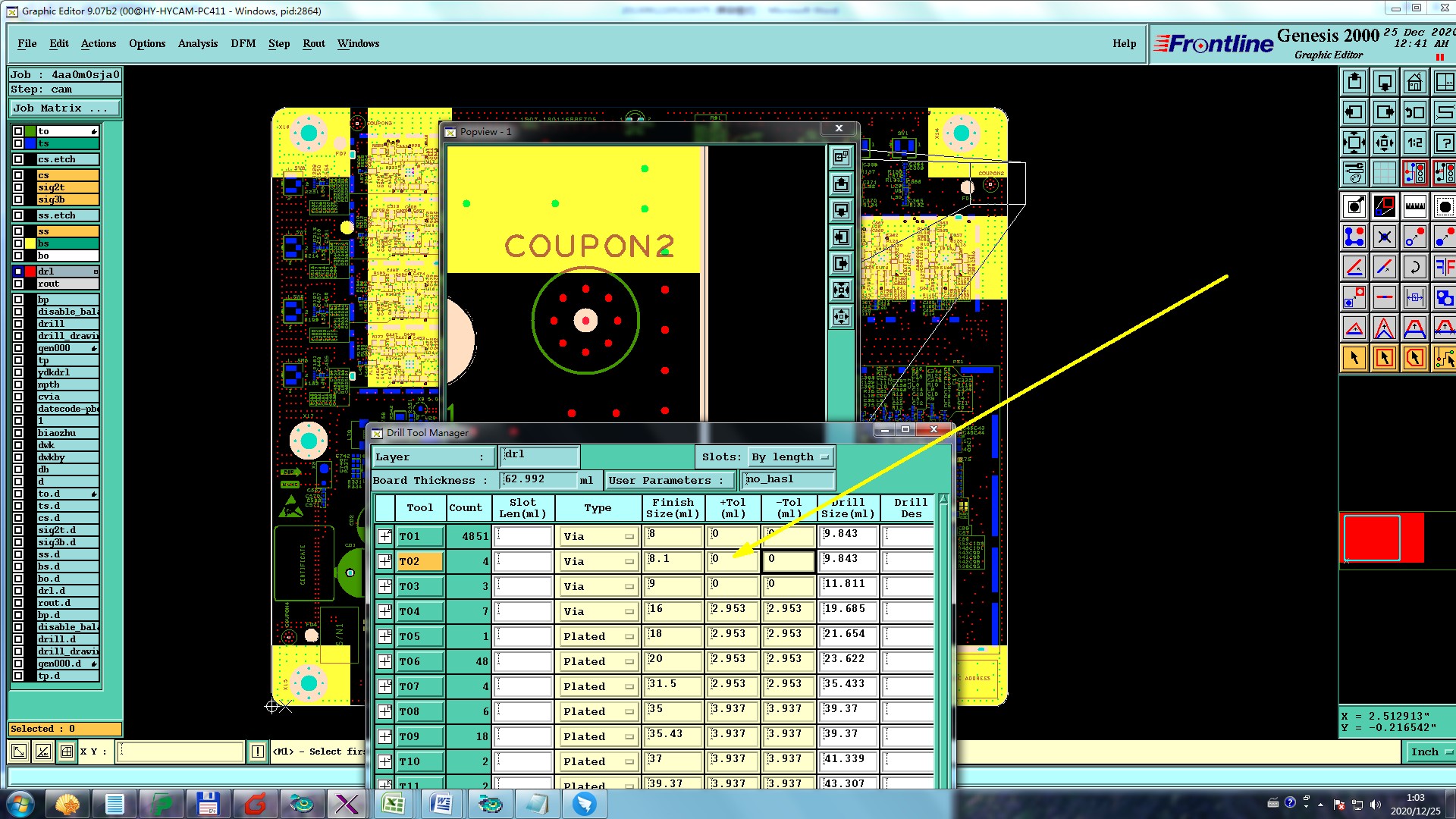This screenshot has width=1456, height=819.
Task: Open the DFM menu
Action: pos(243,43)
